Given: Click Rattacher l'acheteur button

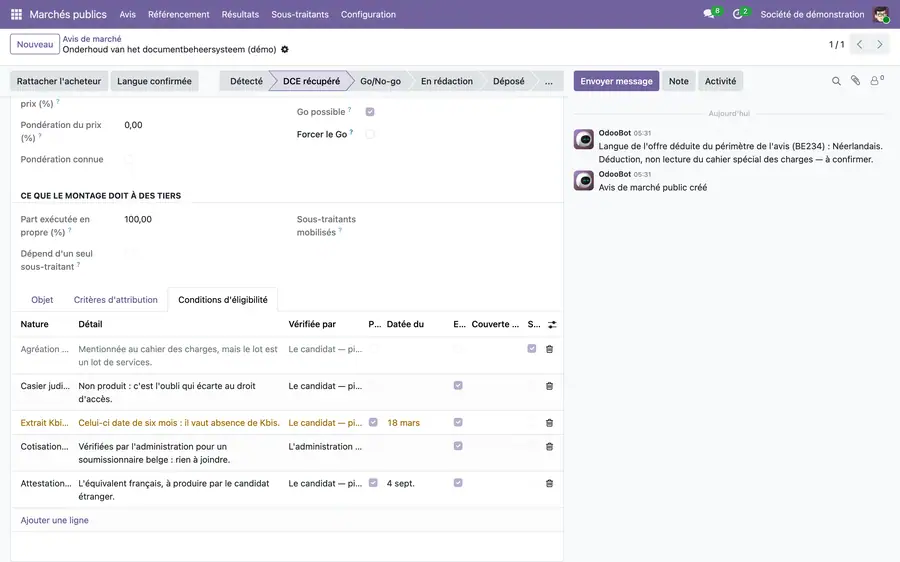Looking at the screenshot, I should click(x=59, y=81).
